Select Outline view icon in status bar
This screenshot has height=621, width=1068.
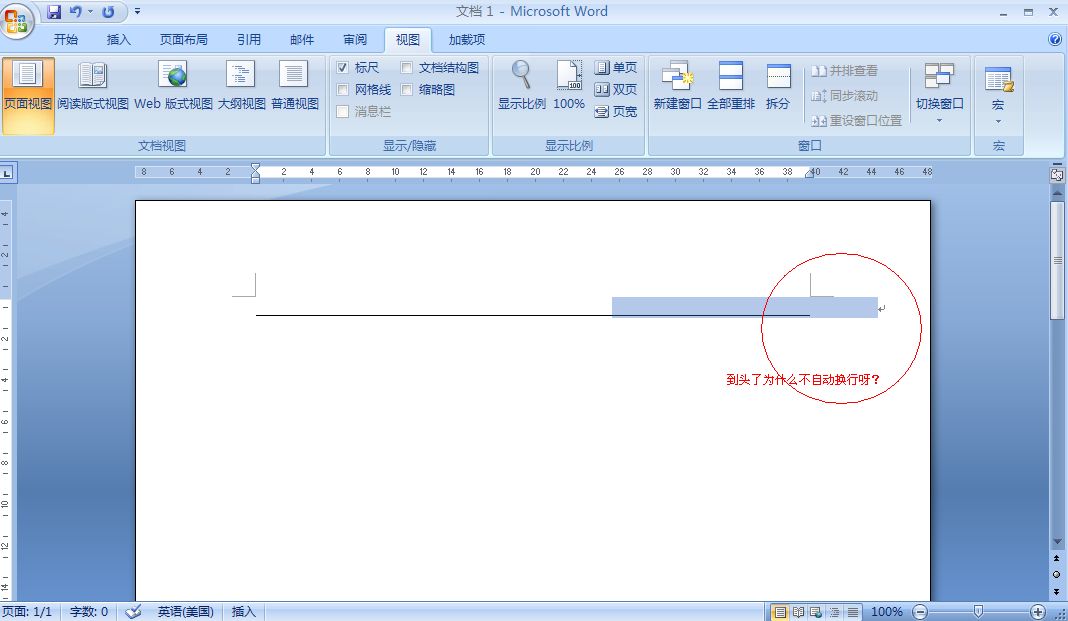pos(834,612)
